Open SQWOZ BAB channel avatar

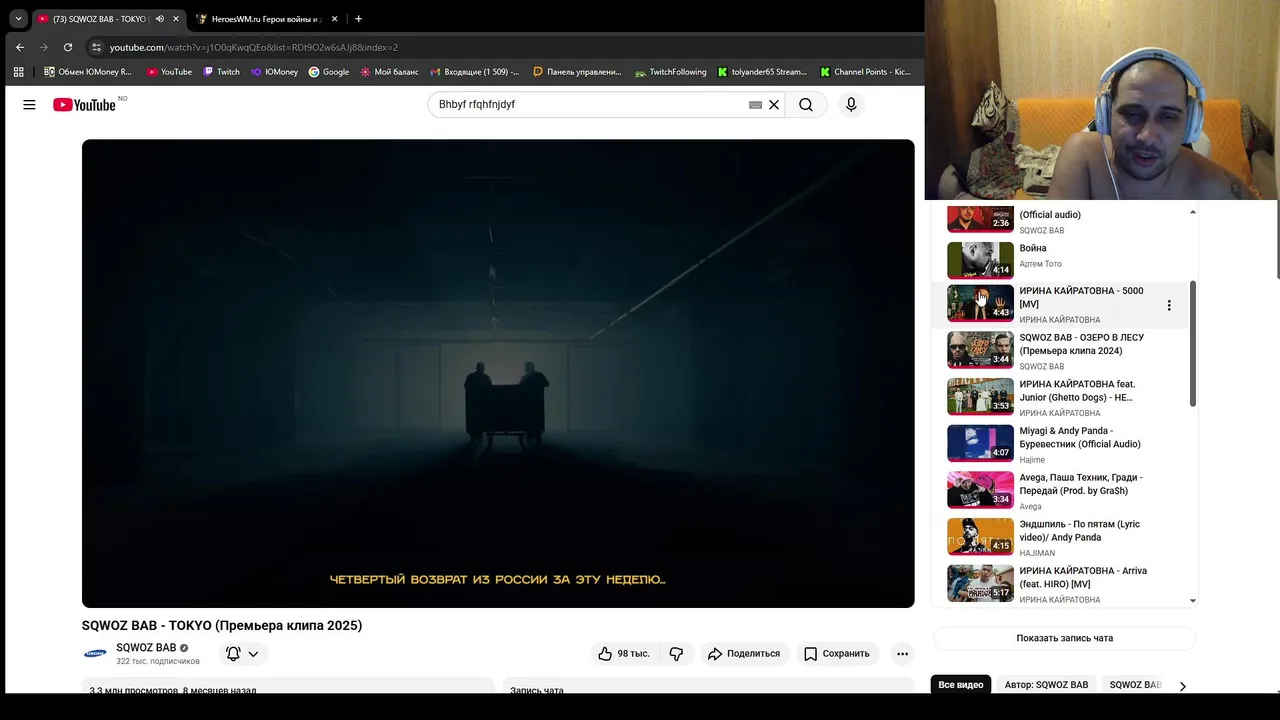click(x=95, y=654)
